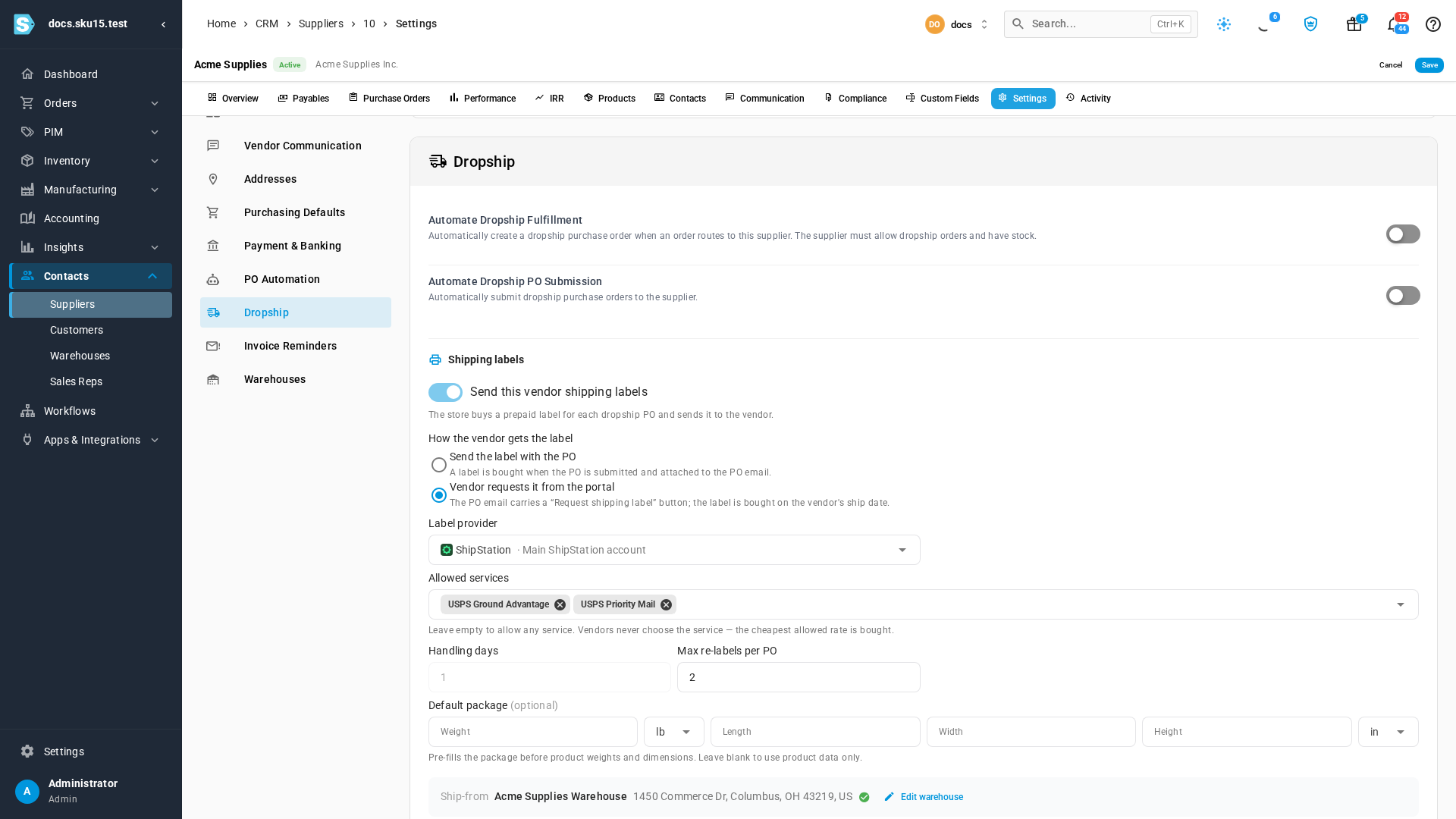This screenshot has height=819, width=1456.
Task: Open the help question mark icon
Action: (x=1432, y=24)
